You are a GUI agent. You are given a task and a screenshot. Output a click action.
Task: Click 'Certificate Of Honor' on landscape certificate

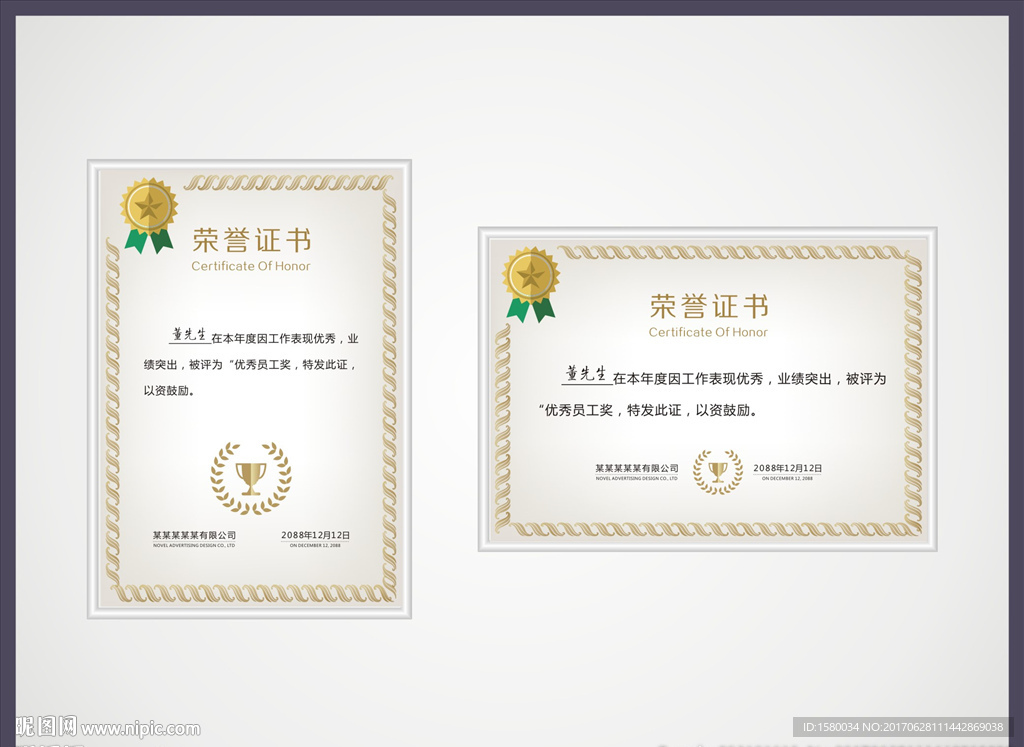(x=708, y=332)
